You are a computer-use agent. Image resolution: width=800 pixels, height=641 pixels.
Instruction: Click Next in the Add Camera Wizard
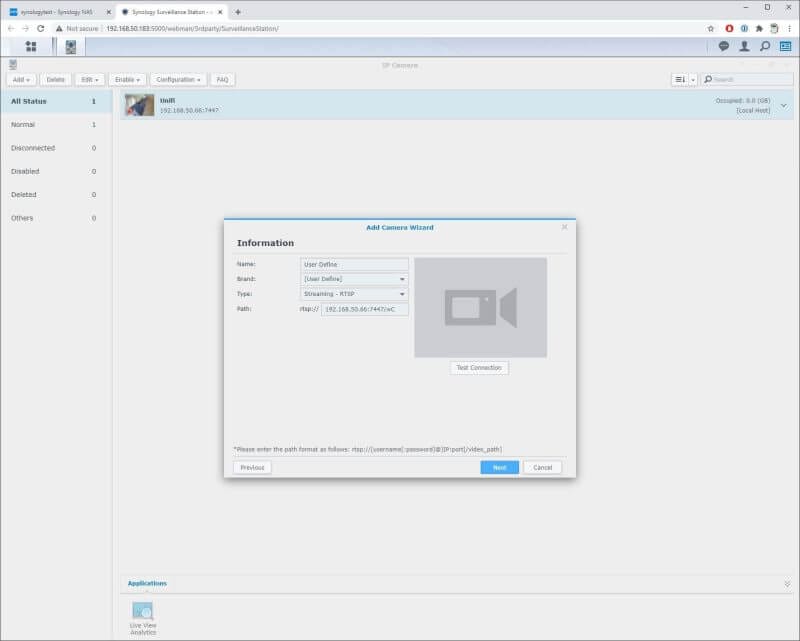click(x=498, y=467)
